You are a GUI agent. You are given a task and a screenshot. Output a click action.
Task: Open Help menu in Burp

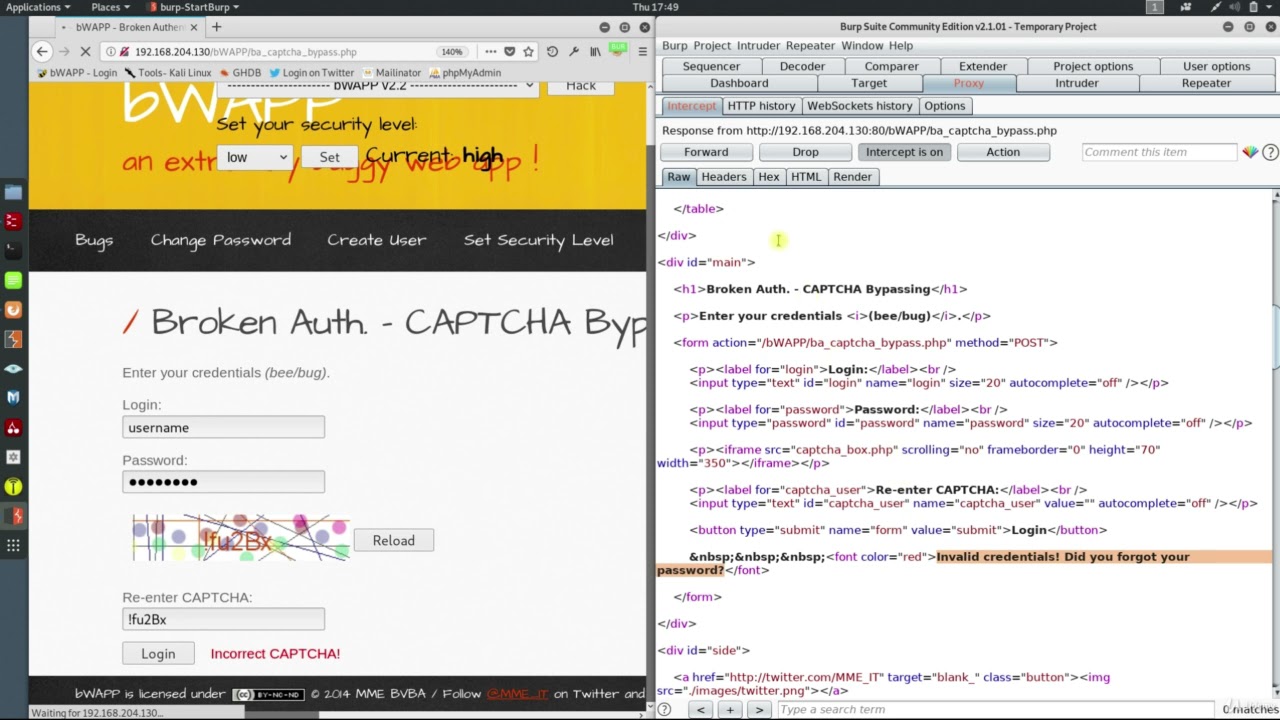pyautogui.click(x=901, y=46)
